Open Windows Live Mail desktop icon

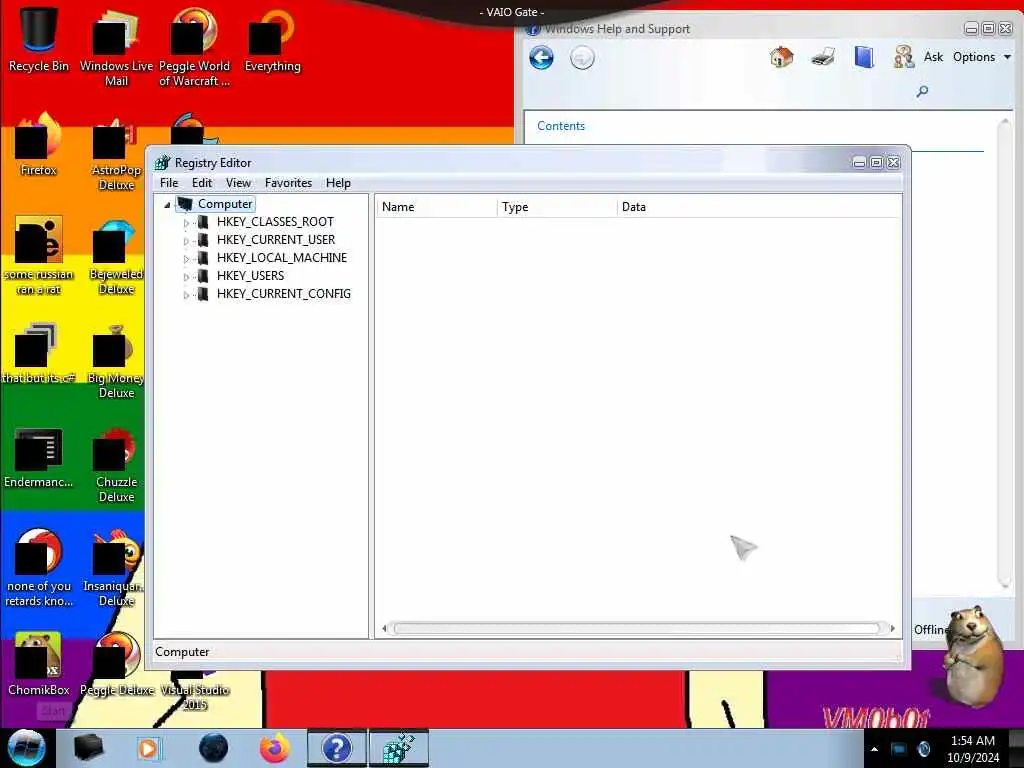pos(116,47)
